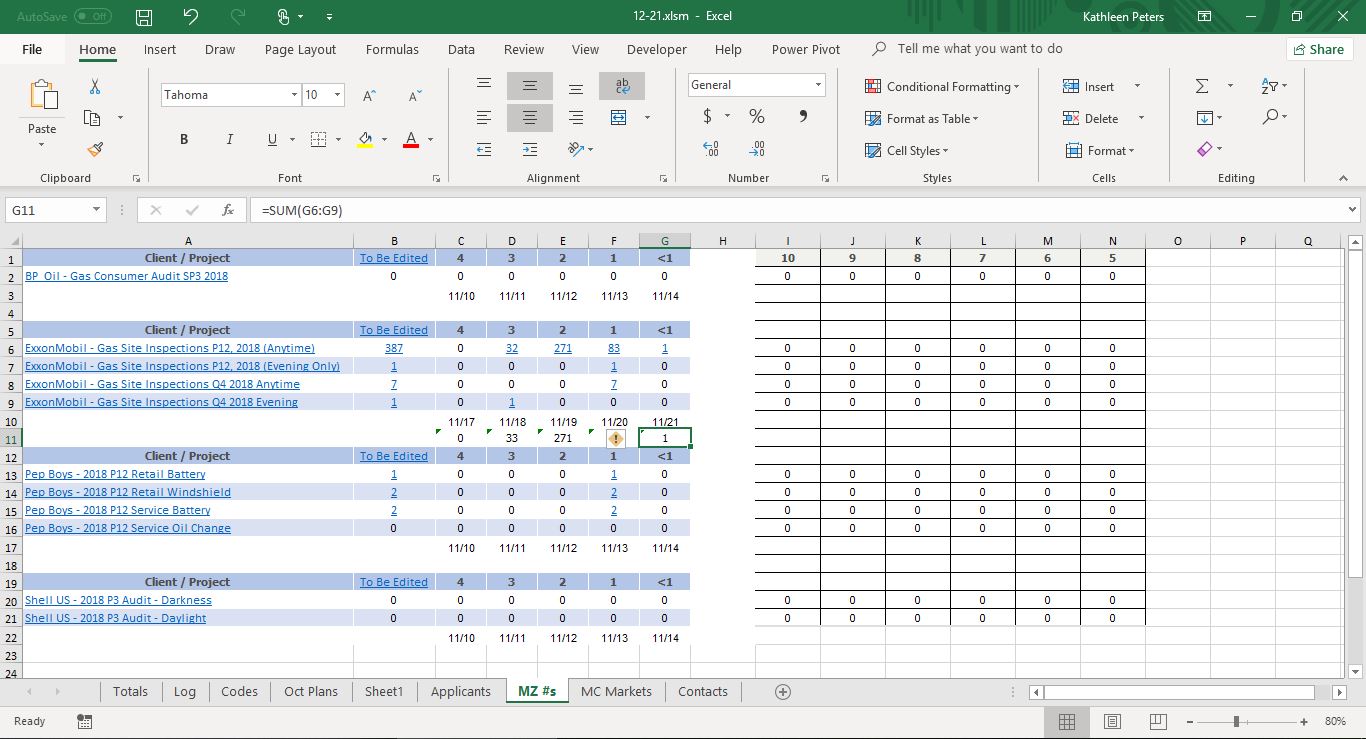Click the Tell me what you want search box
Viewport: 1366px width, 739px height.
979,49
